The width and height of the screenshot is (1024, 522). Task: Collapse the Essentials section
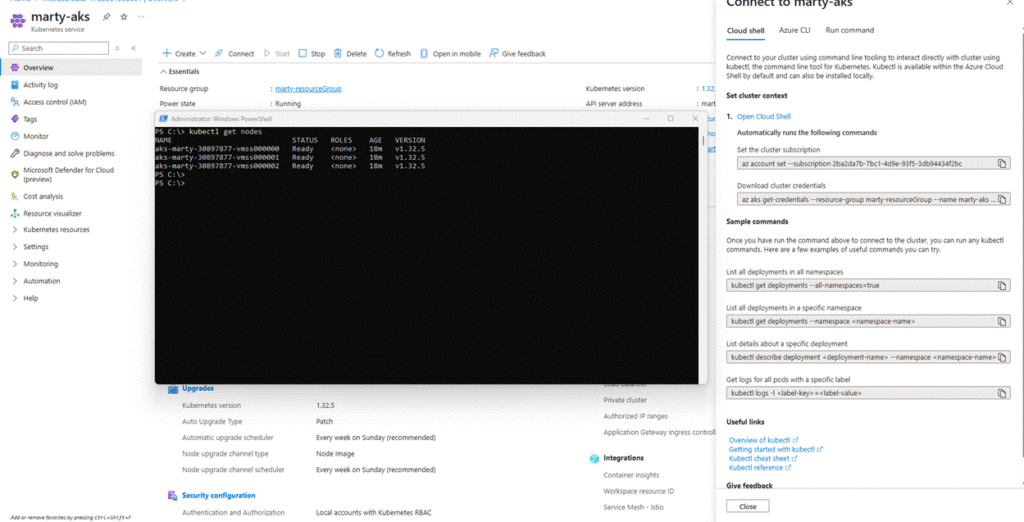(x=163, y=72)
